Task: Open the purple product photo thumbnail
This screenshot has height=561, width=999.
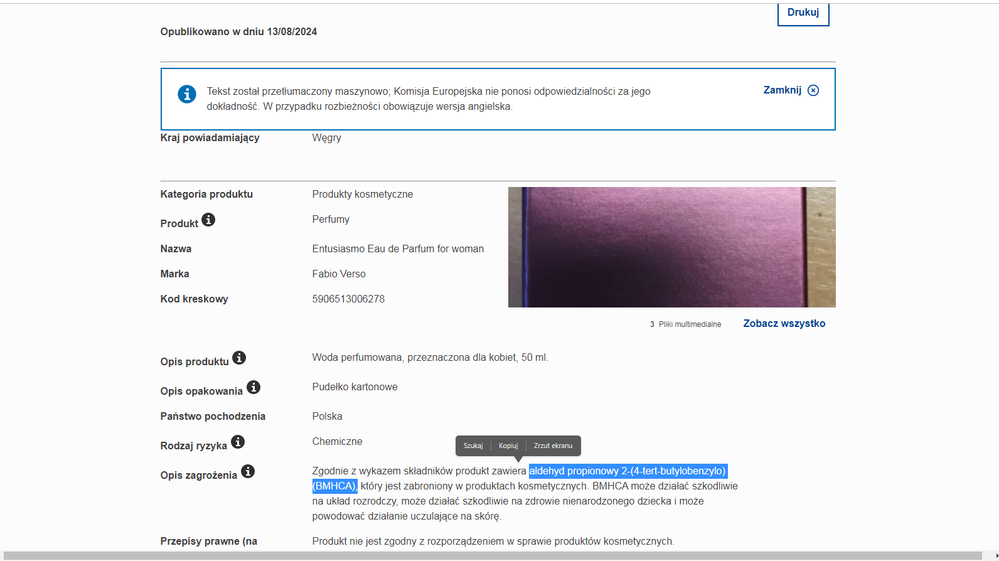Action: click(672, 247)
